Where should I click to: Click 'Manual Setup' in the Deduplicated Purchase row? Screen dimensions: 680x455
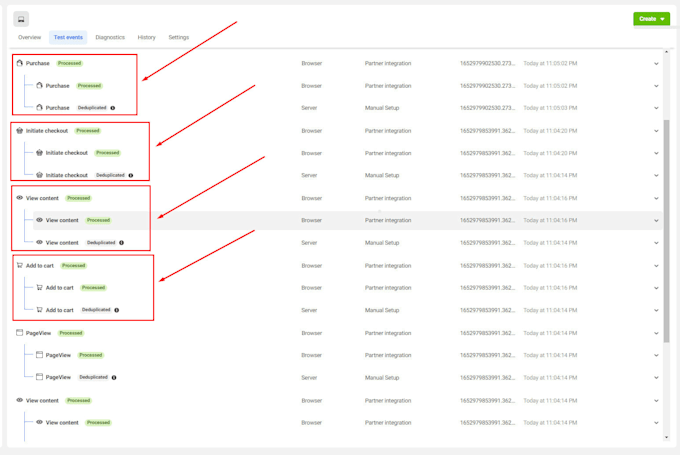(382, 108)
